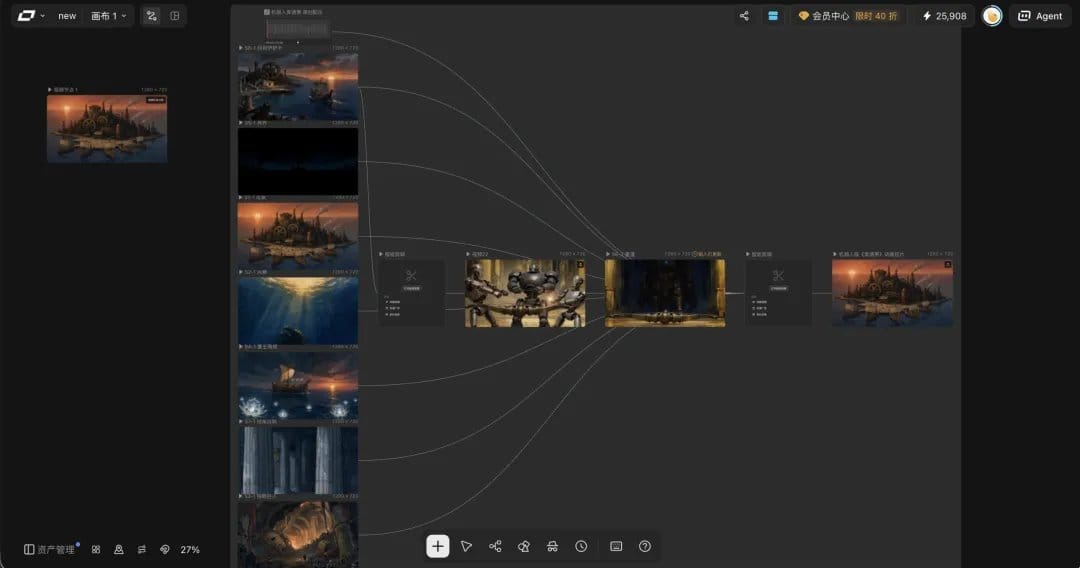This screenshot has width=1080, height=568.
Task: Switch to panel layout view icon
Action: 175,16
